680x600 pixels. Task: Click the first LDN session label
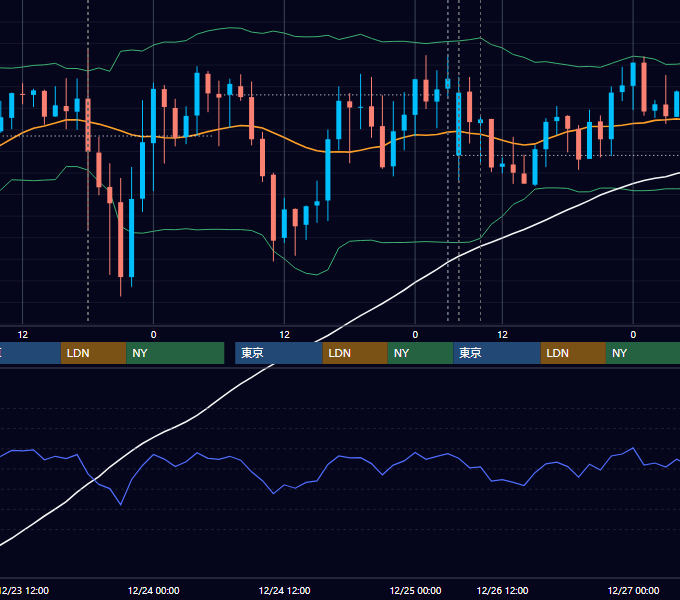tap(93, 353)
